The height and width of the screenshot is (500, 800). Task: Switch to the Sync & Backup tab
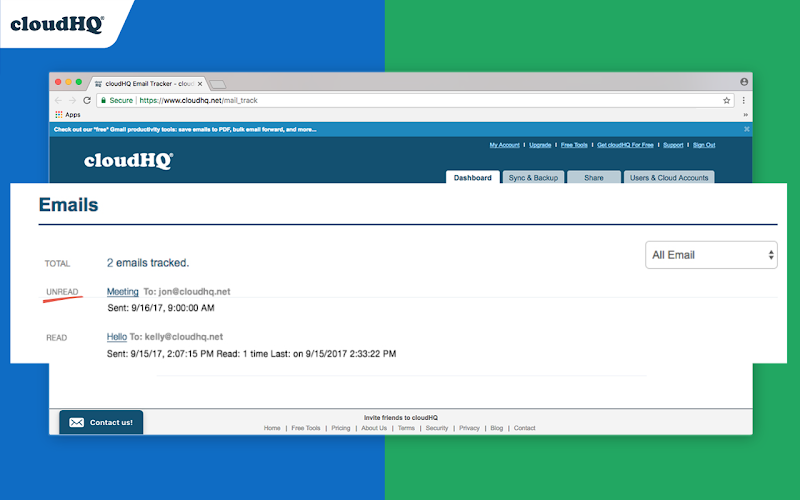point(533,177)
